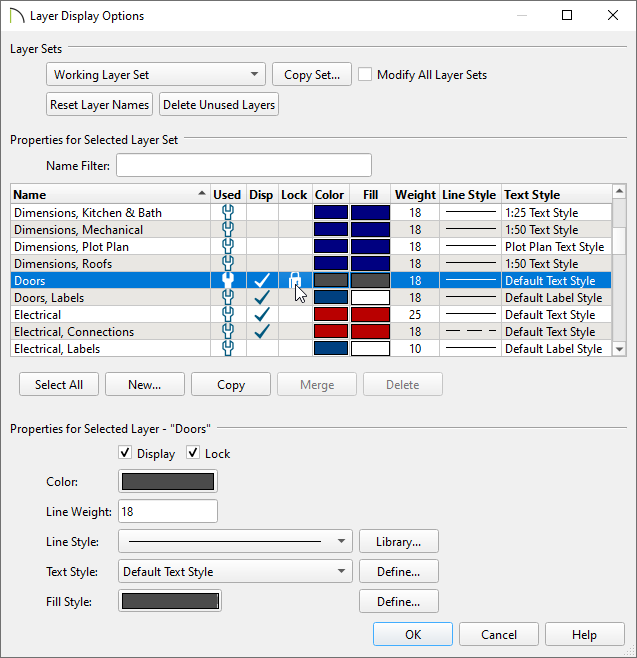
Task: Click Used wrench icon for Dimensions, Roofs
Action: [x=228, y=264]
